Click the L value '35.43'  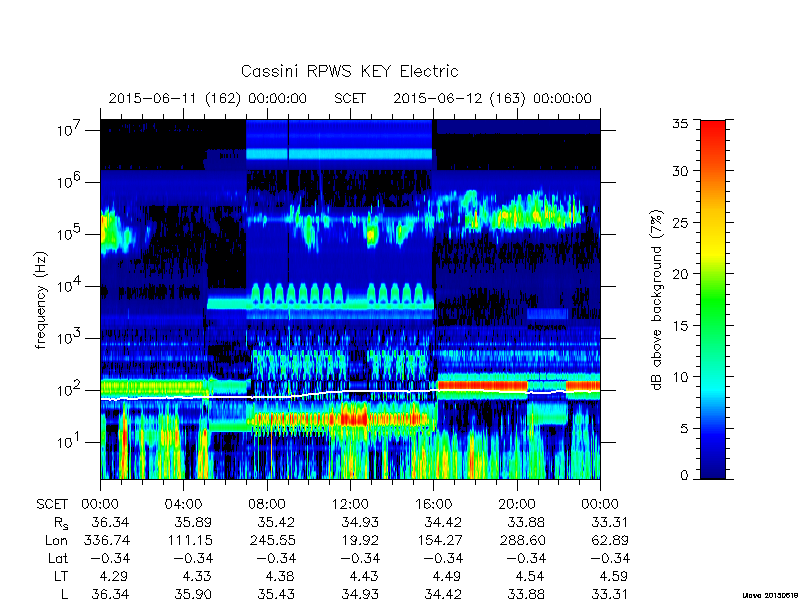point(277,594)
